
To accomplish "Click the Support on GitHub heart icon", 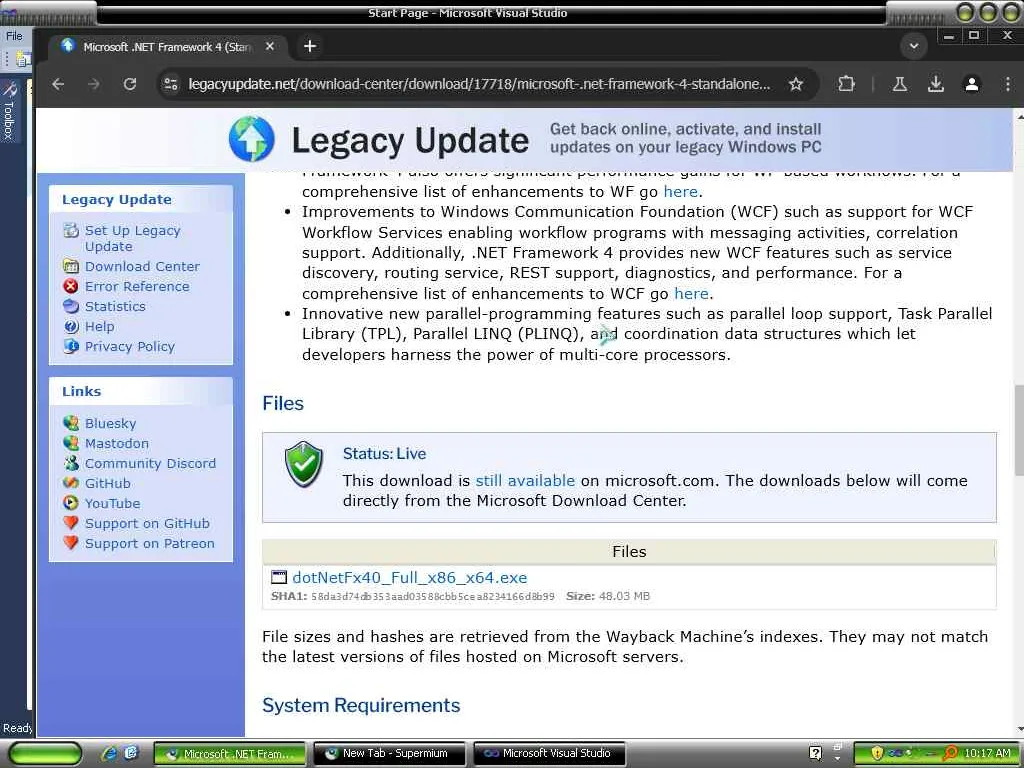I will [x=71, y=523].
